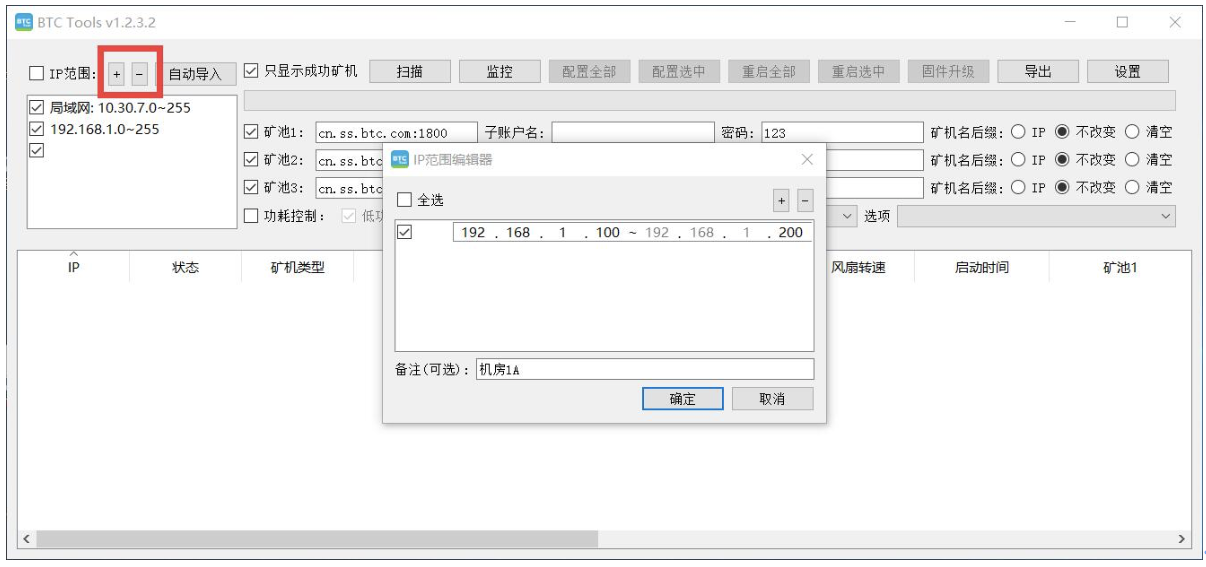Confirm with 确定 in the dialog
The image size is (1206, 567).
683,399
